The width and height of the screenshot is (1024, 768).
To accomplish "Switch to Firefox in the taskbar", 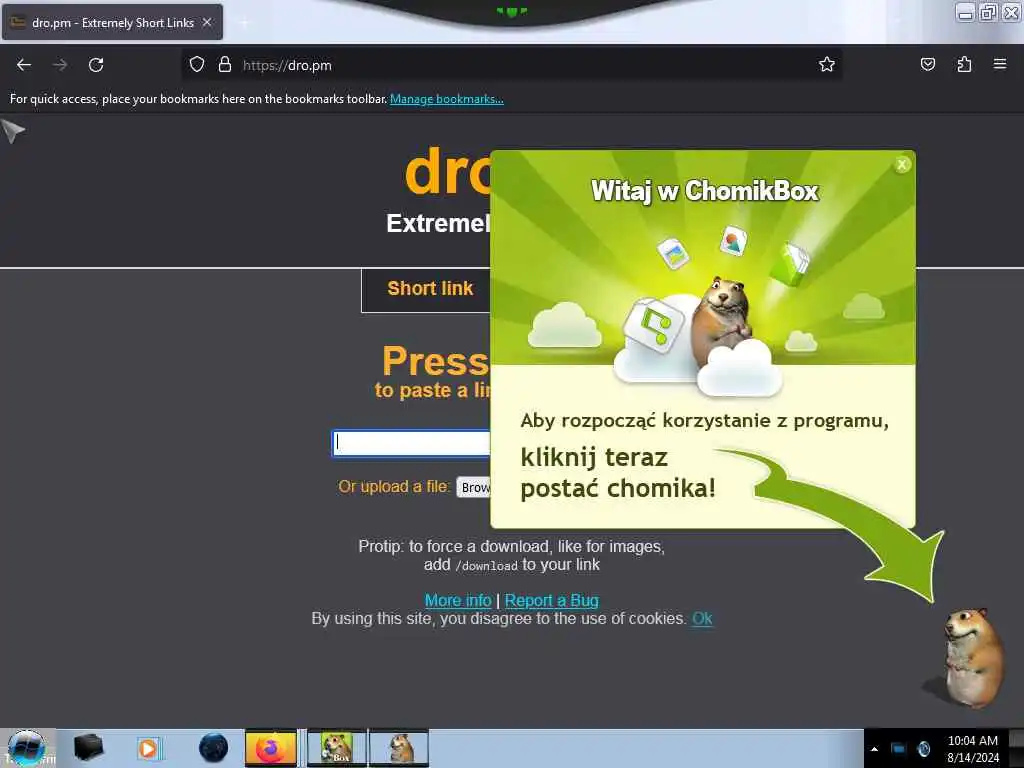I will [271, 748].
